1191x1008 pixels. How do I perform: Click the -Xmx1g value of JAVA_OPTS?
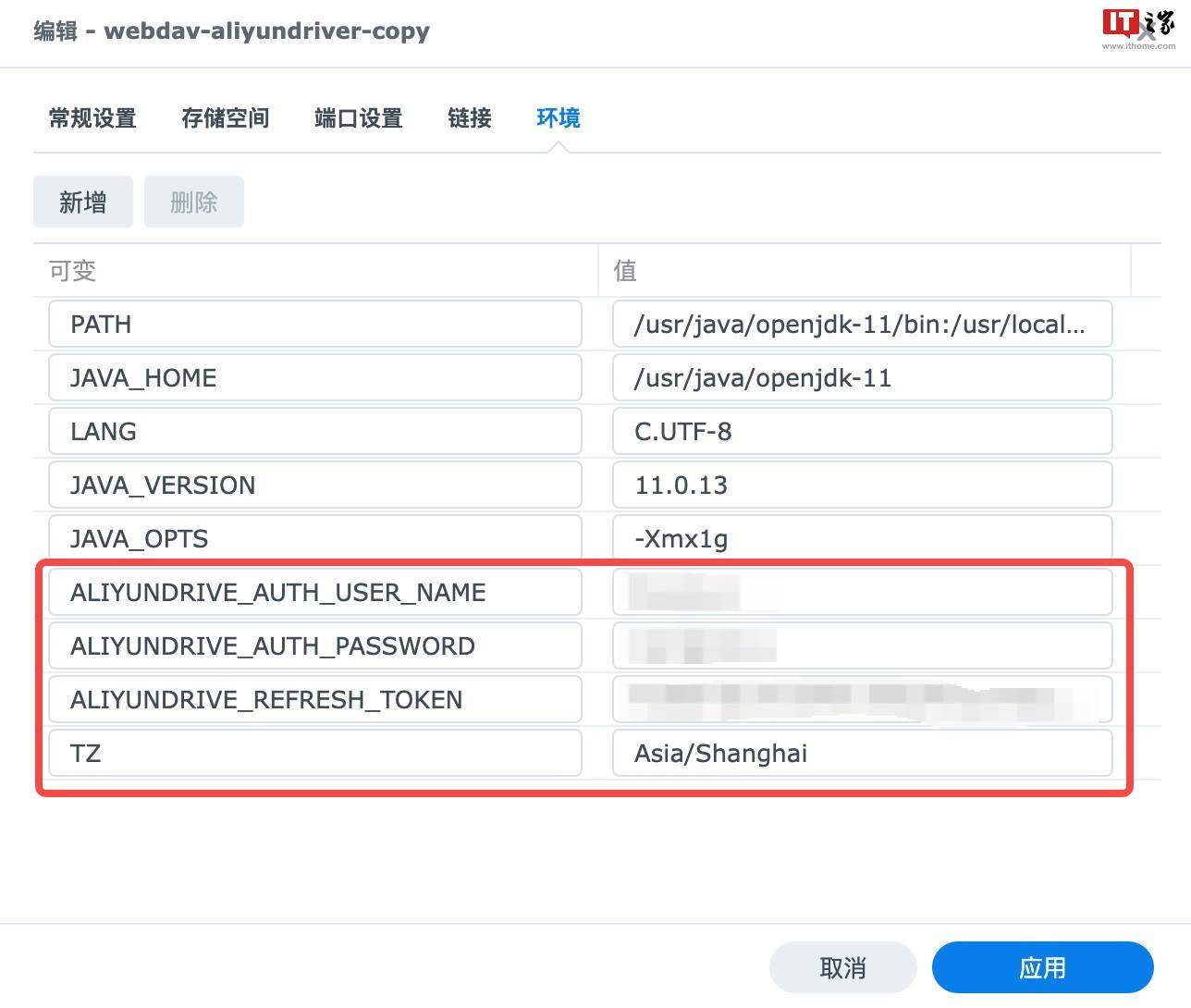pyautogui.click(x=862, y=538)
